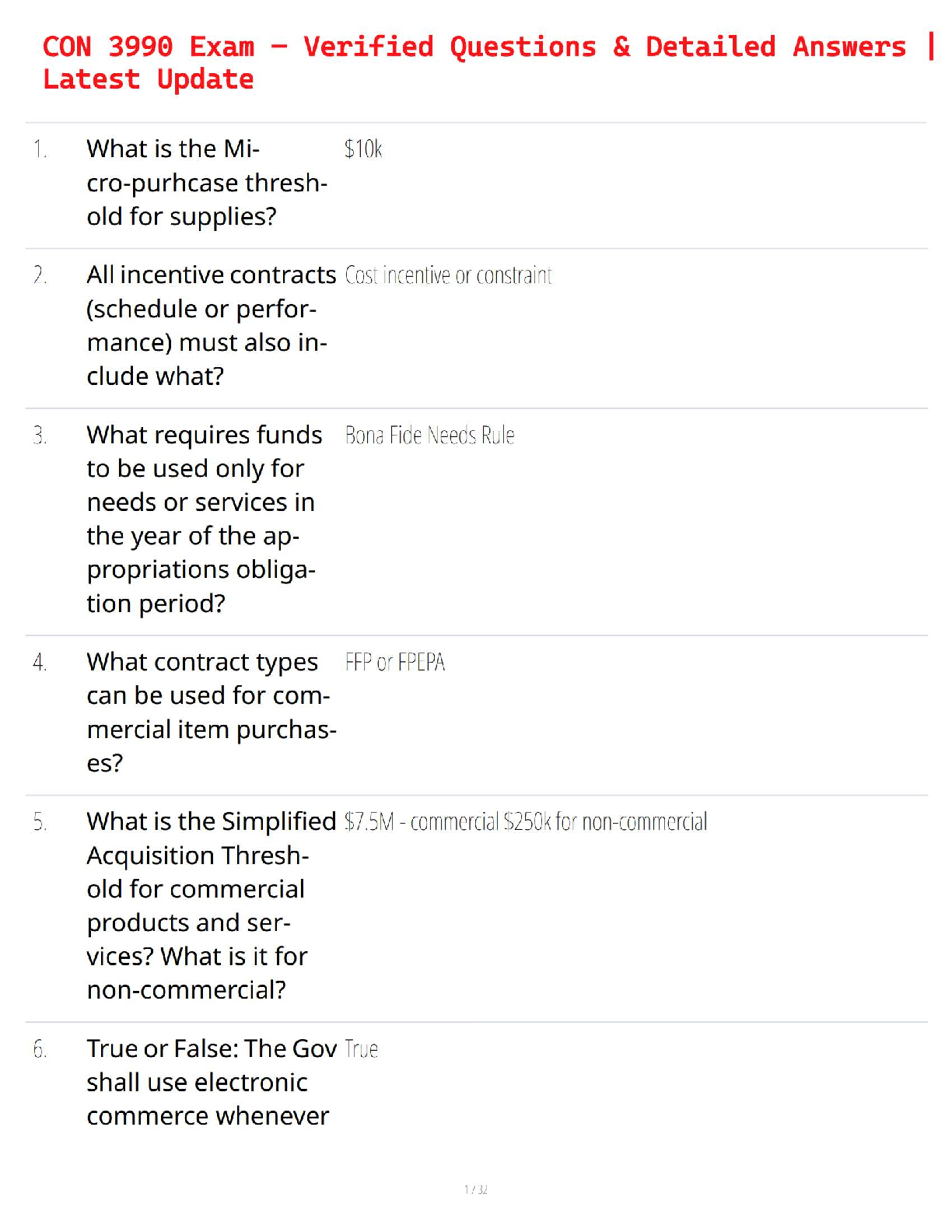This screenshot has height=1232, width=952.
Task: Click the 'FFP or FPEPA' answer
Action: (395, 663)
